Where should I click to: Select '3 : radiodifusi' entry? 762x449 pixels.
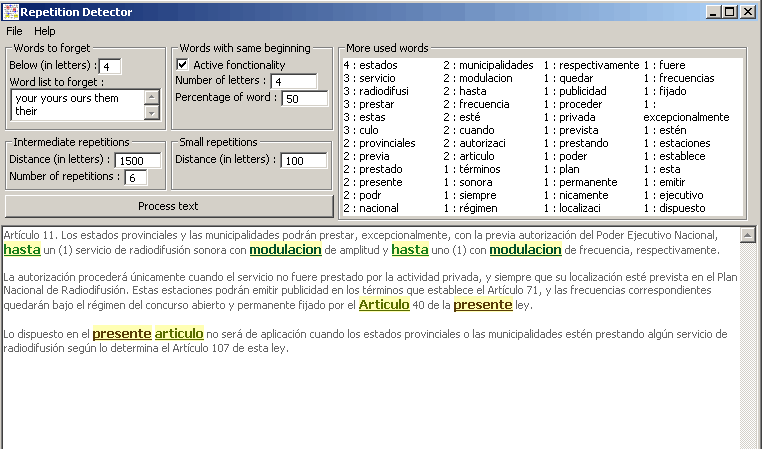click(376, 91)
